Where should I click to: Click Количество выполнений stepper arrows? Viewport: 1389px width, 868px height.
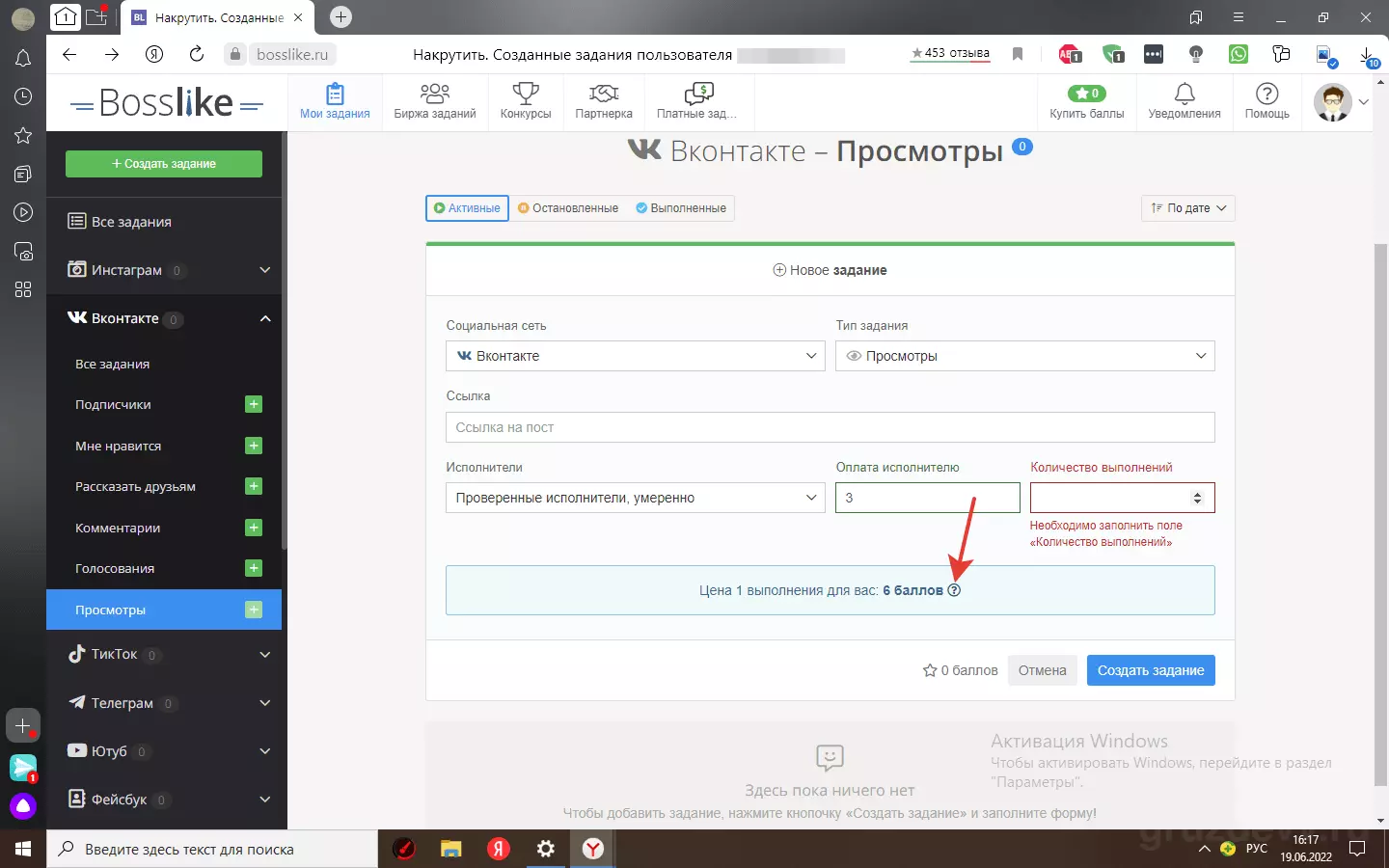point(1197,498)
